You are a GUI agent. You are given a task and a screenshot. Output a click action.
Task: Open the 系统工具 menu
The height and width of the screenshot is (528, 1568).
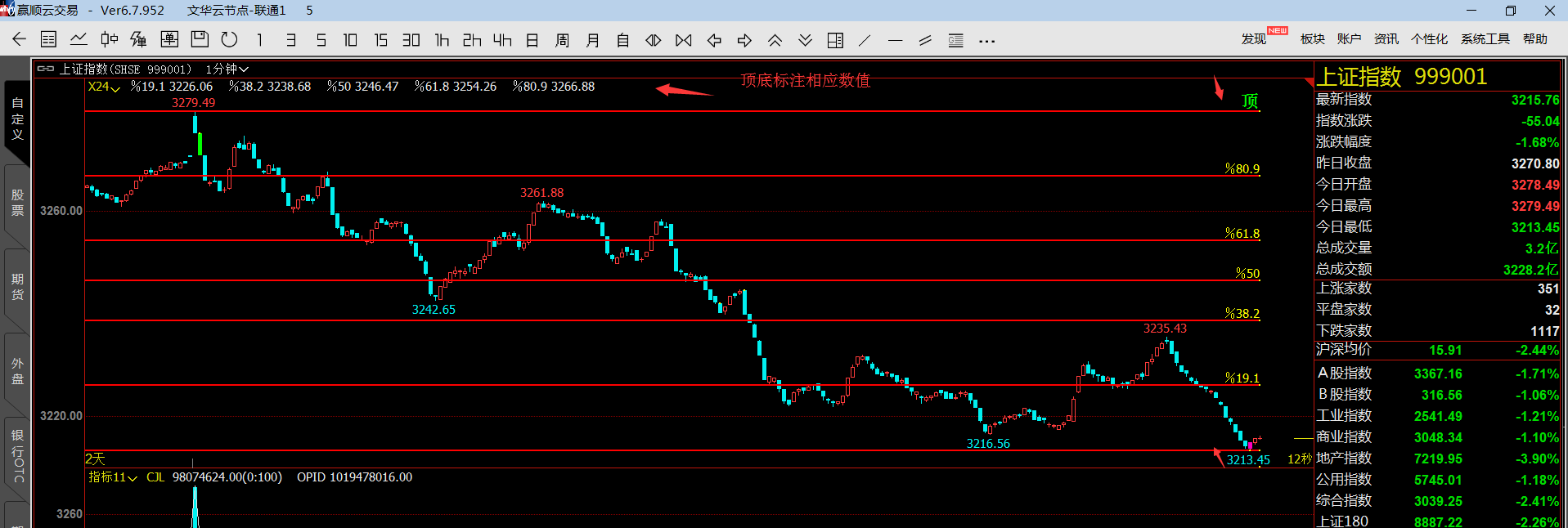tap(1485, 39)
